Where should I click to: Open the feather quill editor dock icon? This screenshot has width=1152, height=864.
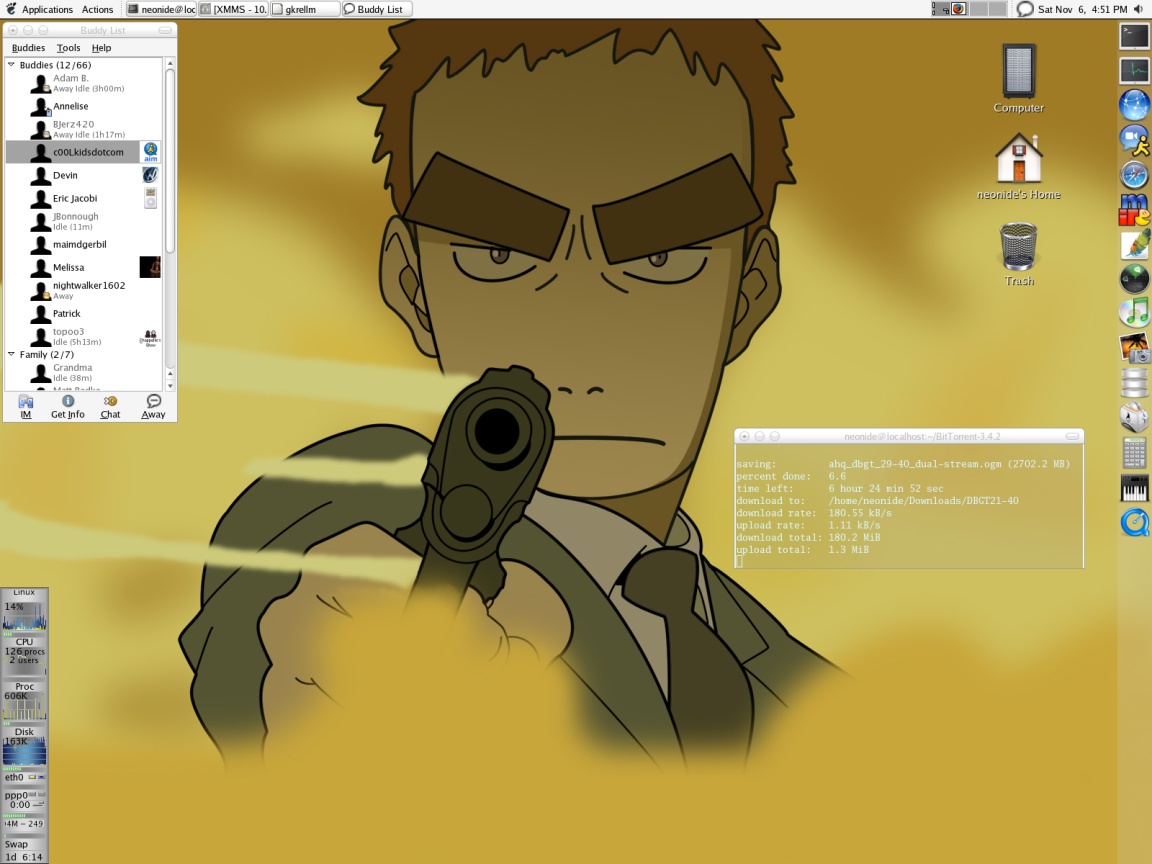pos(1134,245)
